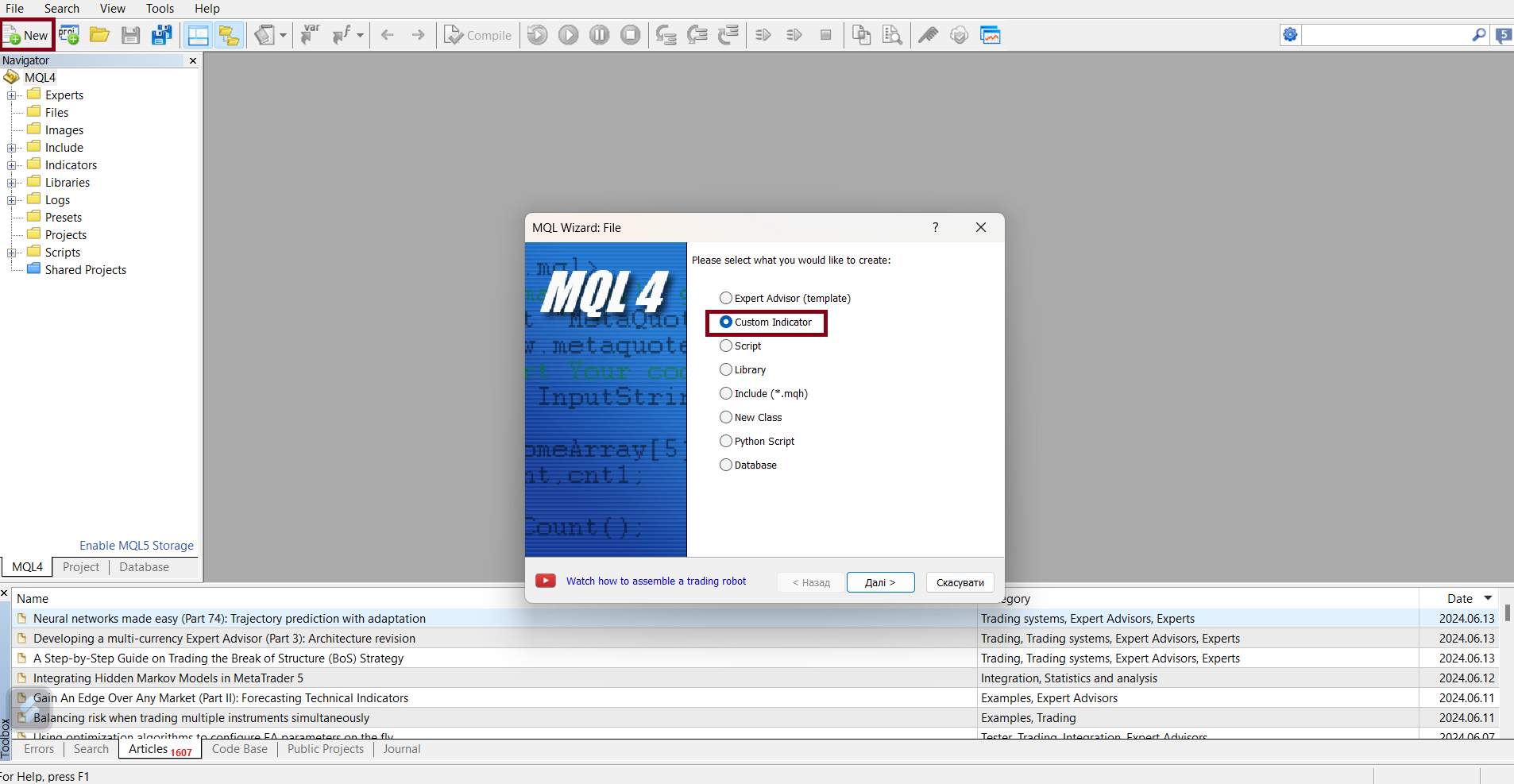The height and width of the screenshot is (784, 1514).
Task: Click the Step Out debugger icon
Action: point(728,35)
